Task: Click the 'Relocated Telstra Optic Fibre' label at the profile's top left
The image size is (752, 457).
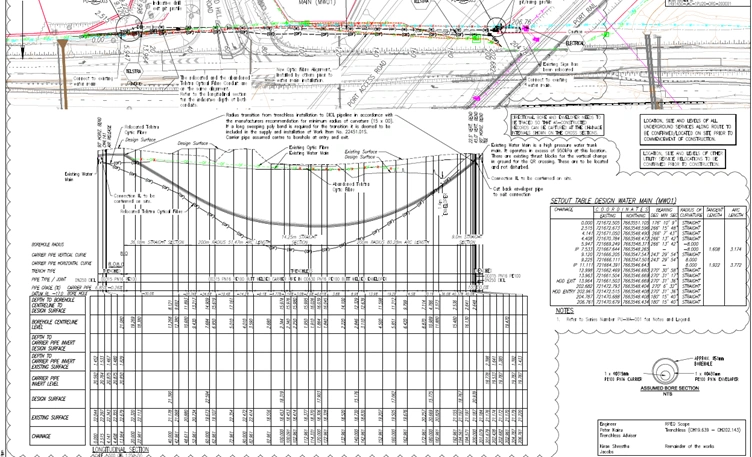Action: 142,129
